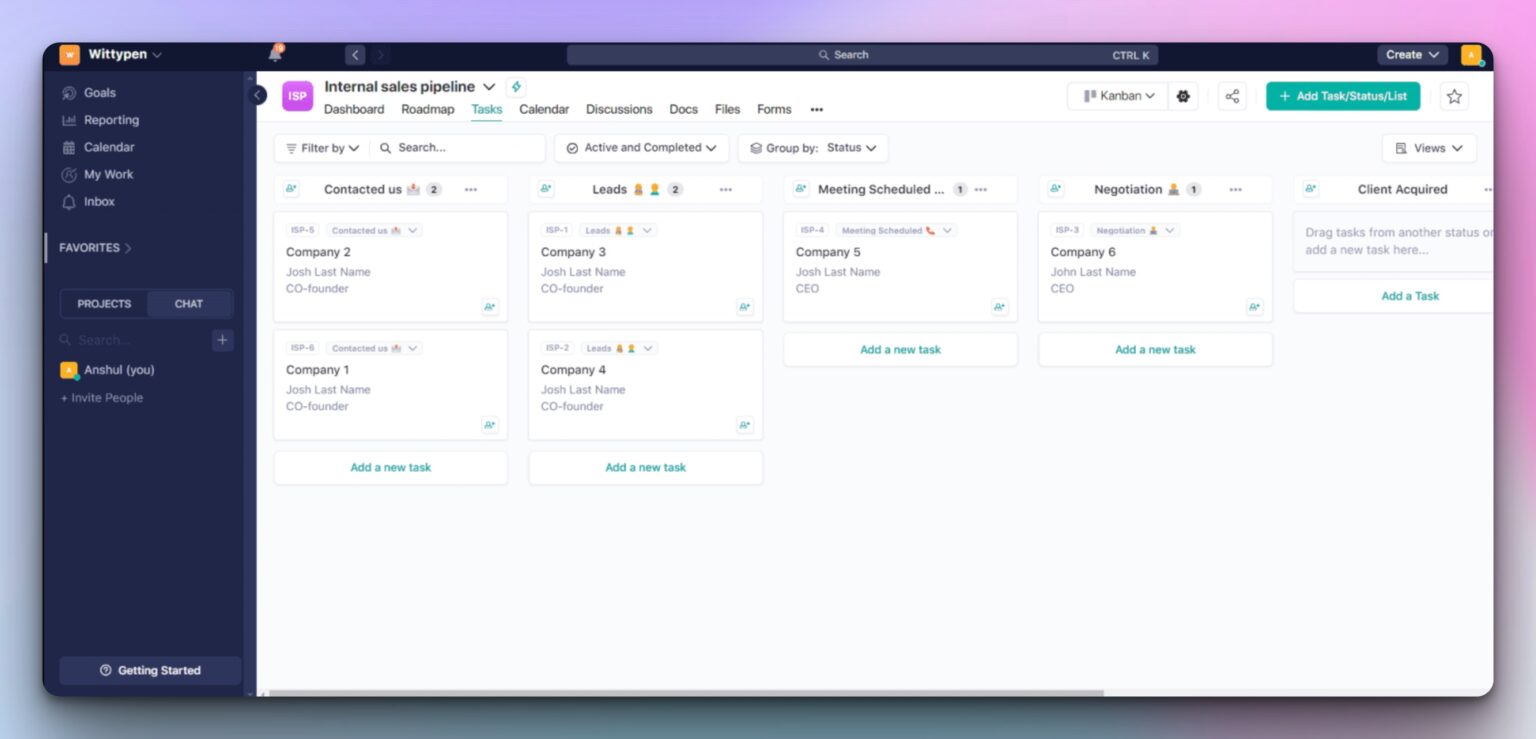1536x739 pixels.
Task: Expand Group by Status dropdown
Action: click(813, 148)
